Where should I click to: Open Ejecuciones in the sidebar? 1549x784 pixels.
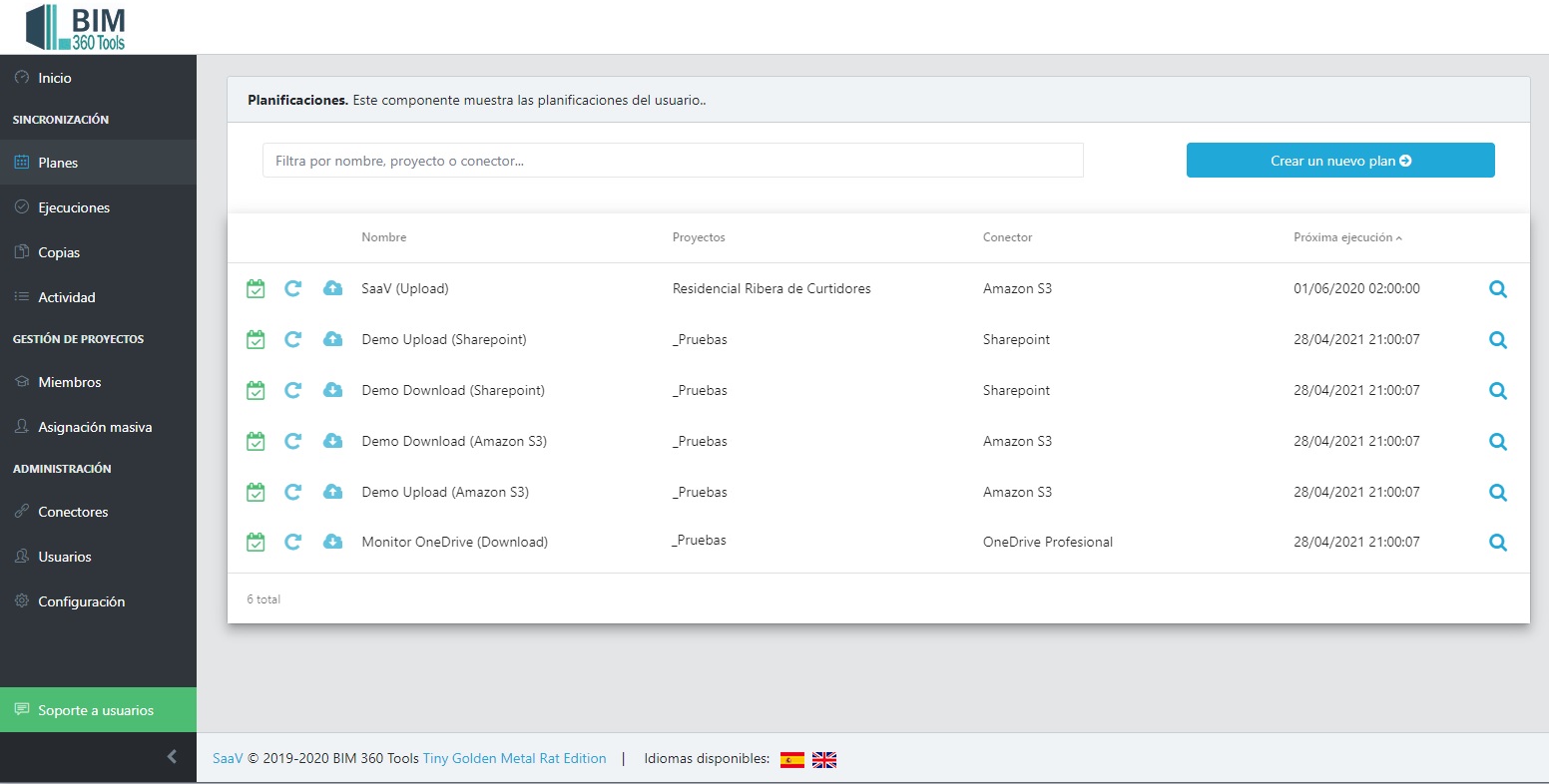coord(74,207)
